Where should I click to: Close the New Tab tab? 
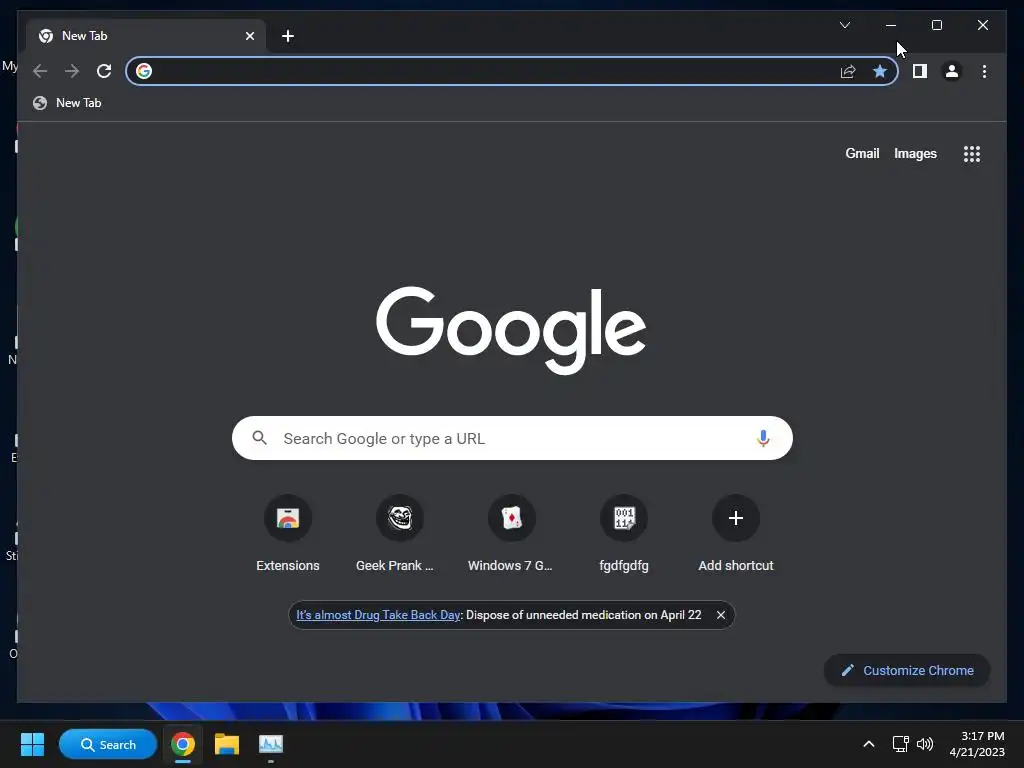coord(249,36)
